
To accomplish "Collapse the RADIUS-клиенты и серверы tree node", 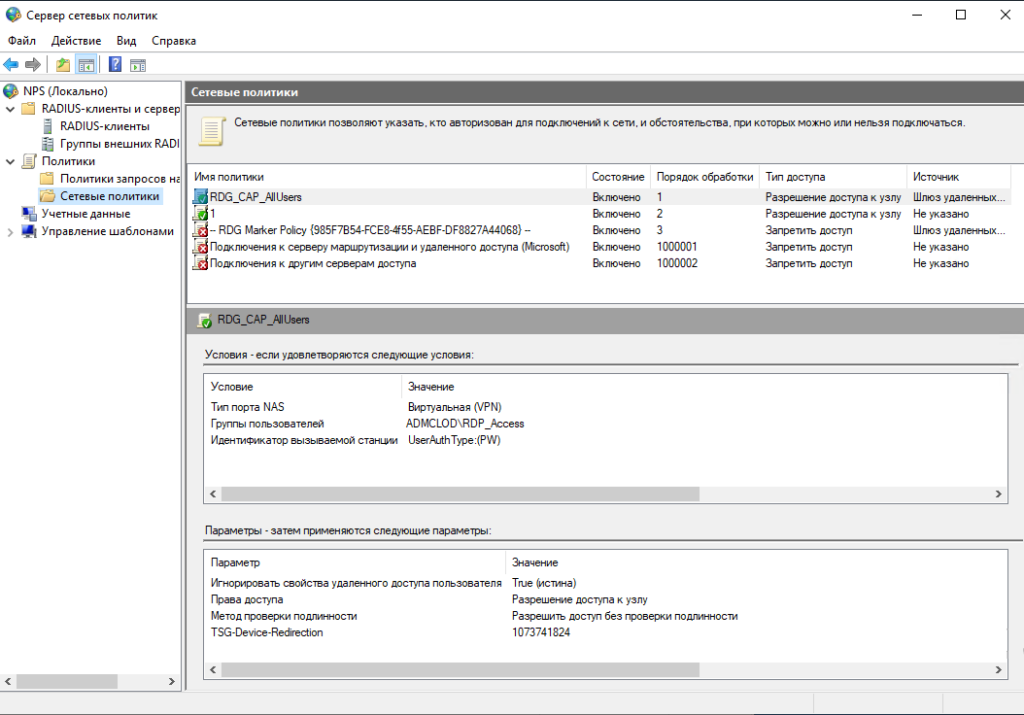I will pos(11,109).
